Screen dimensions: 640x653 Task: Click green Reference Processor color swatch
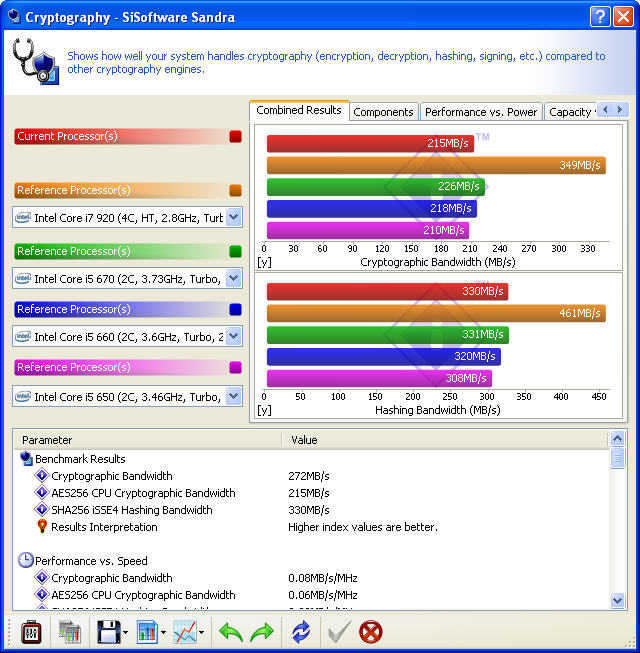click(x=235, y=252)
